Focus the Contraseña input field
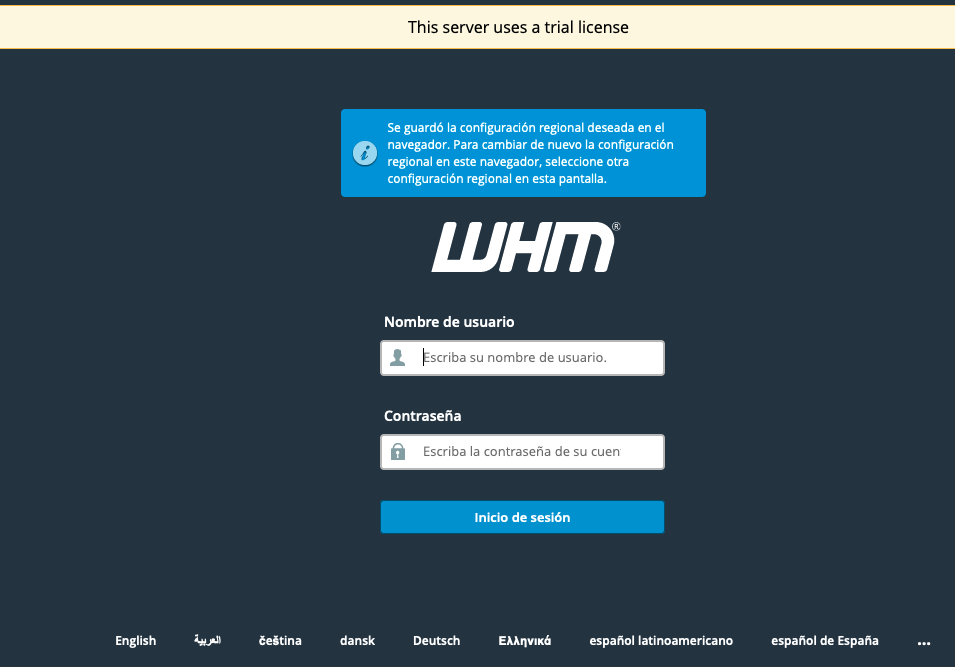This screenshot has width=955, height=667. click(x=523, y=452)
